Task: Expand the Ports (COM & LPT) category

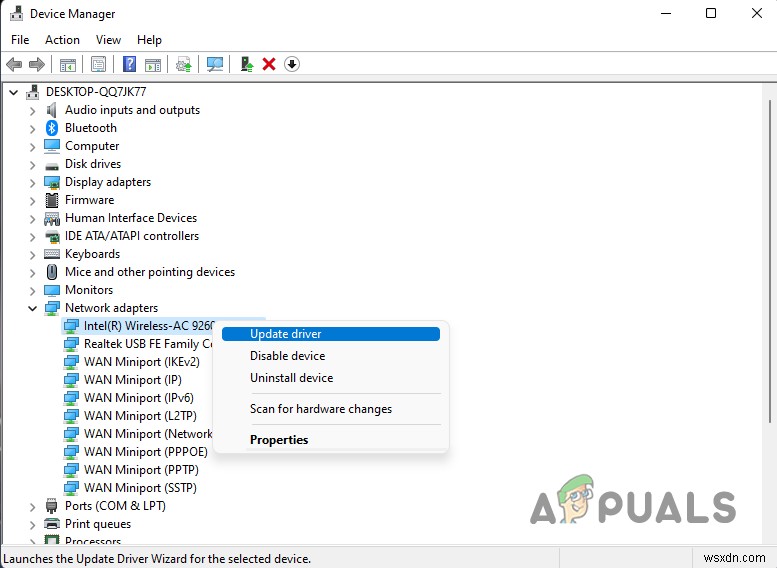Action: pos(33,507)
